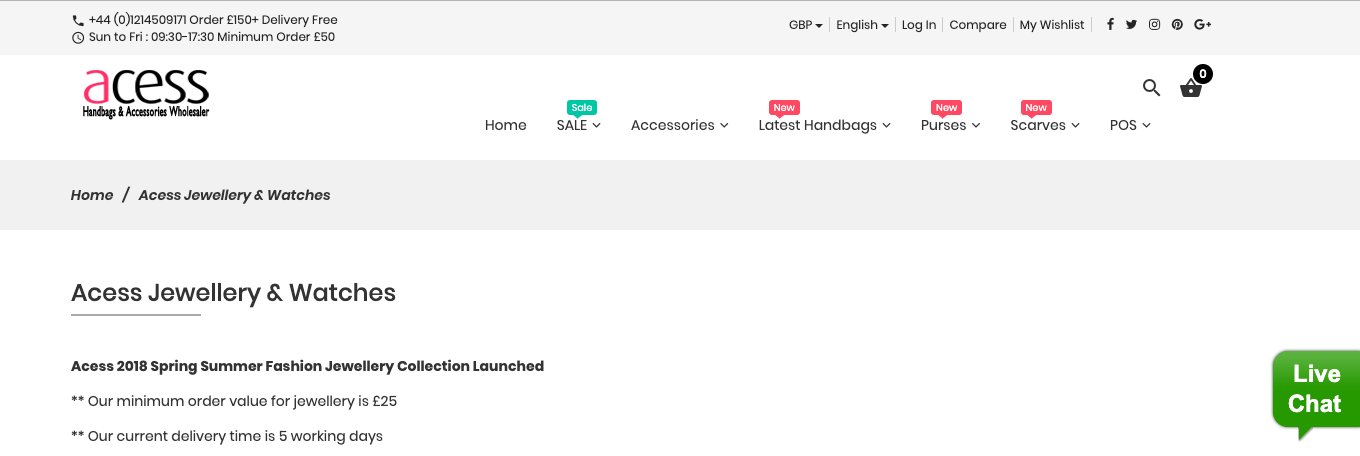The width and height of the screenshot is (1360, 456).
Task: Click the Log In link
Action: (919, 25)
